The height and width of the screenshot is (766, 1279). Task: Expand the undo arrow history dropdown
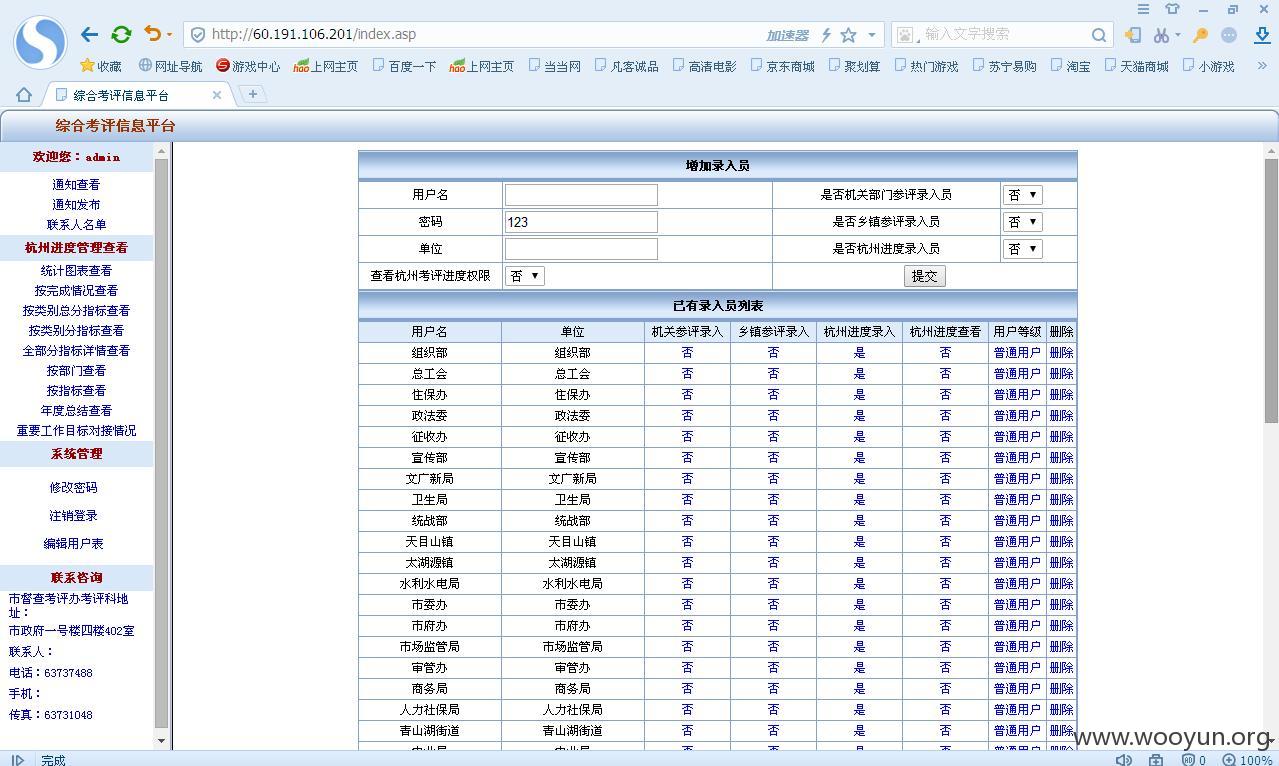pyautogui.click(x=169, y=35)
